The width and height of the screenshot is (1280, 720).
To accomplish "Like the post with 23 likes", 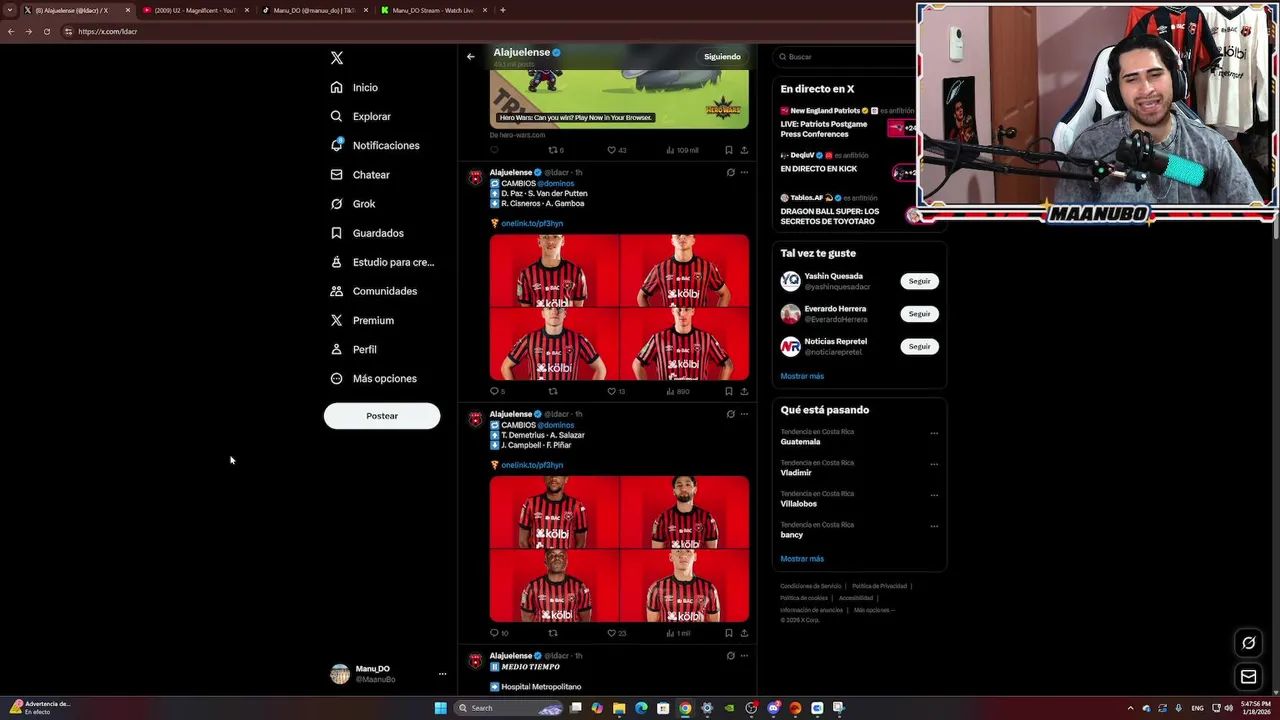I will (616, 633).
